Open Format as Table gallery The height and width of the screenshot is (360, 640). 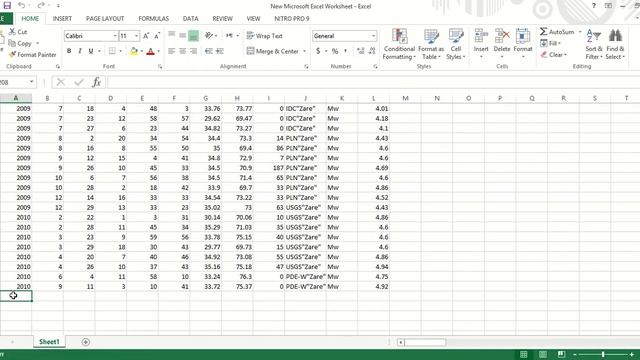pos(431,44)
